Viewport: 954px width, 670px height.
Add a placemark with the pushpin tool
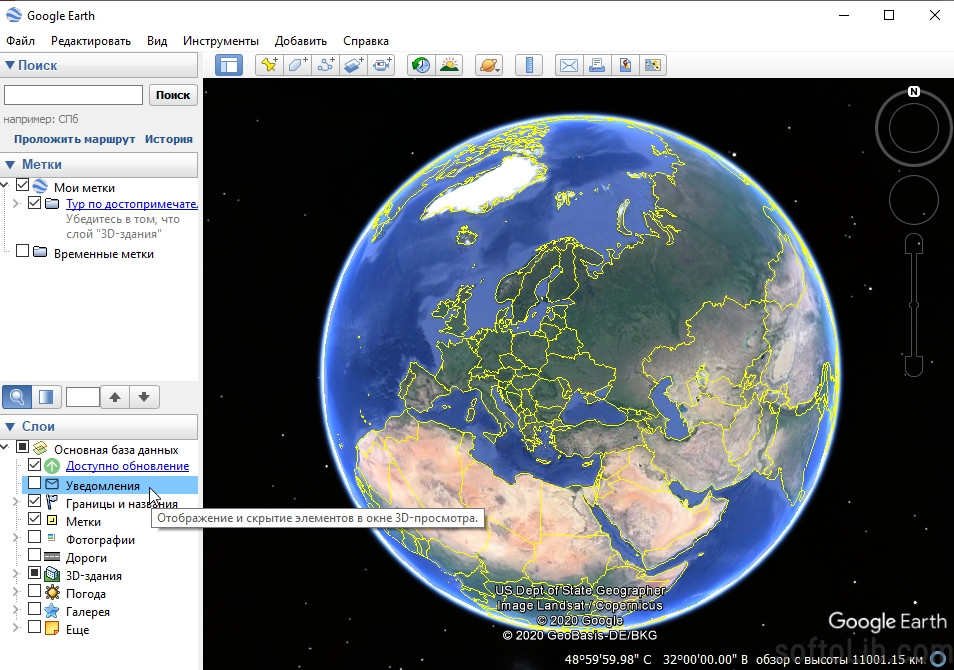pyautogui.click(x=269, y=65)
